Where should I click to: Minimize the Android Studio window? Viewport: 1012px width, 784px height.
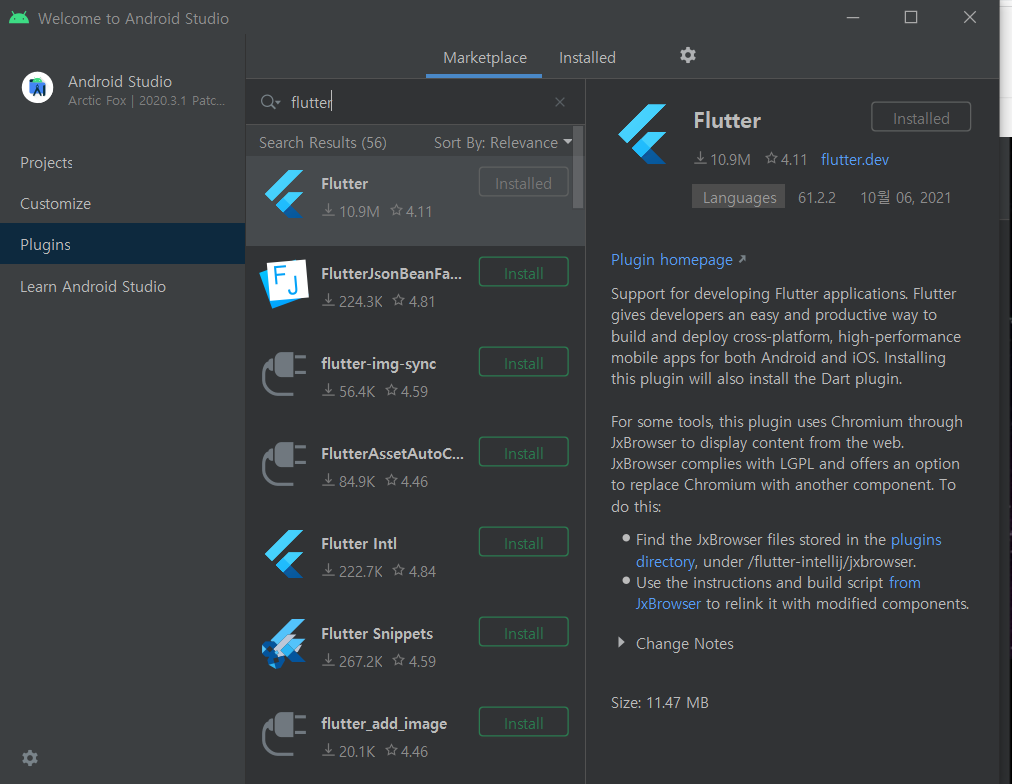coord(853,17)
